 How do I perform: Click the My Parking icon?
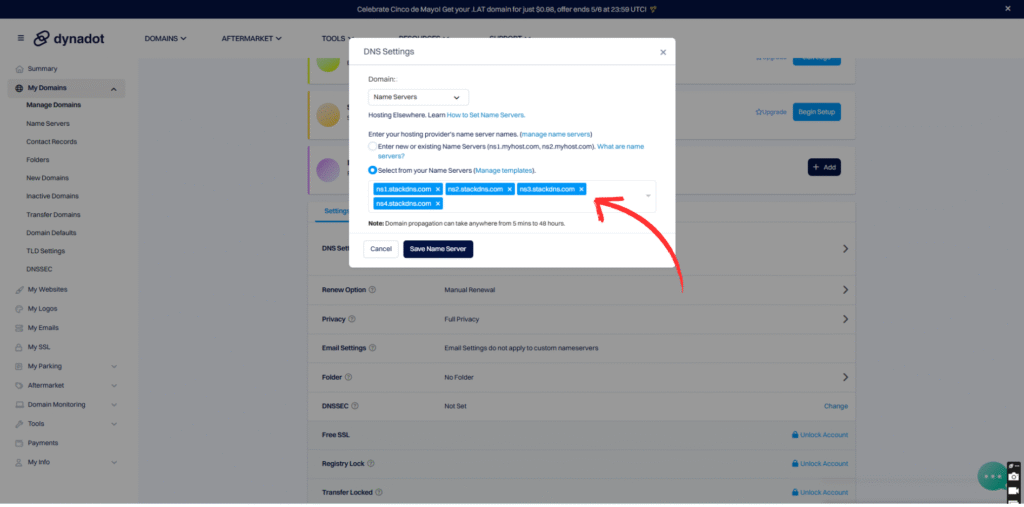[x=19, y=366]
